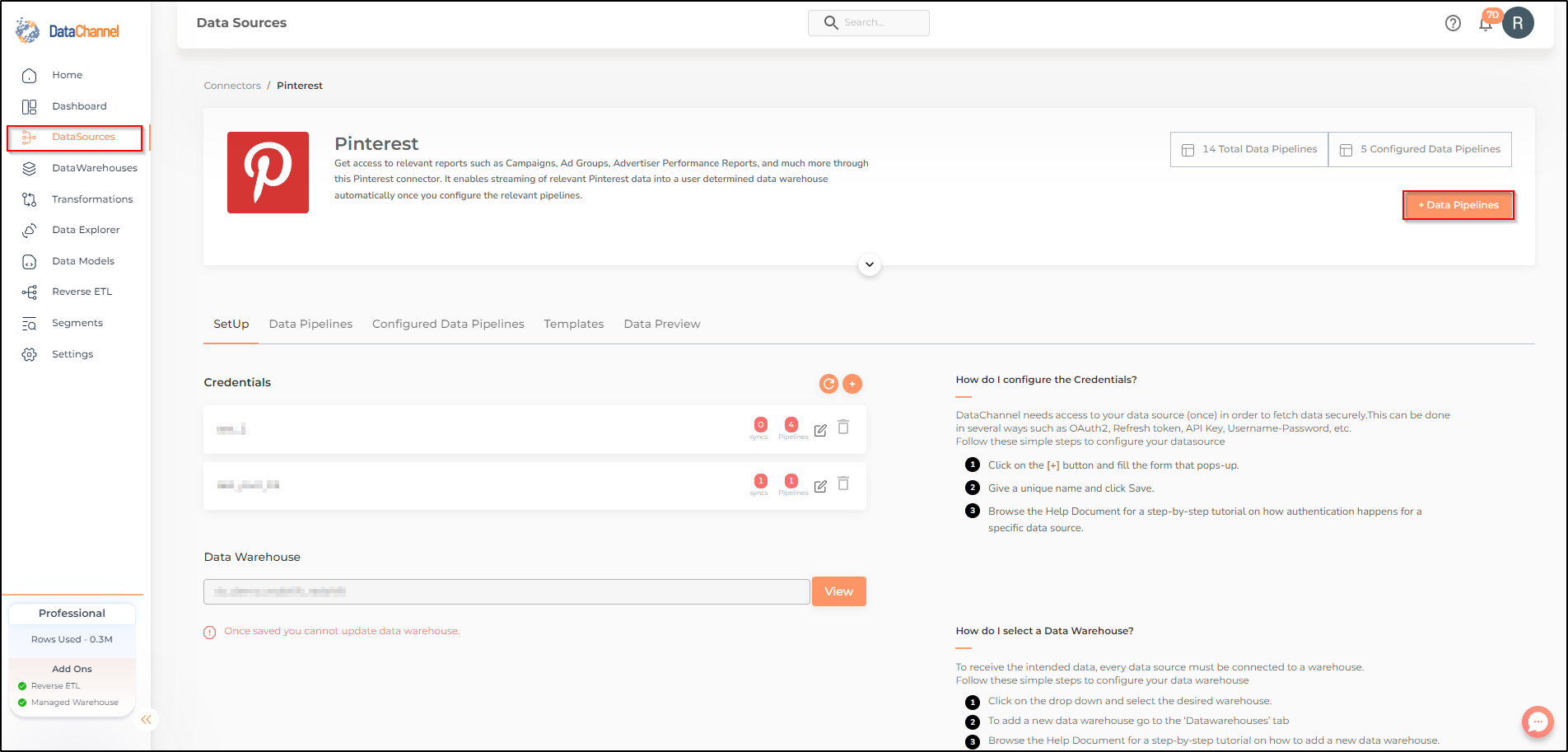1568x752 pixels.
Task: Click the Search field in the header
Action: [x=869, y=23]
